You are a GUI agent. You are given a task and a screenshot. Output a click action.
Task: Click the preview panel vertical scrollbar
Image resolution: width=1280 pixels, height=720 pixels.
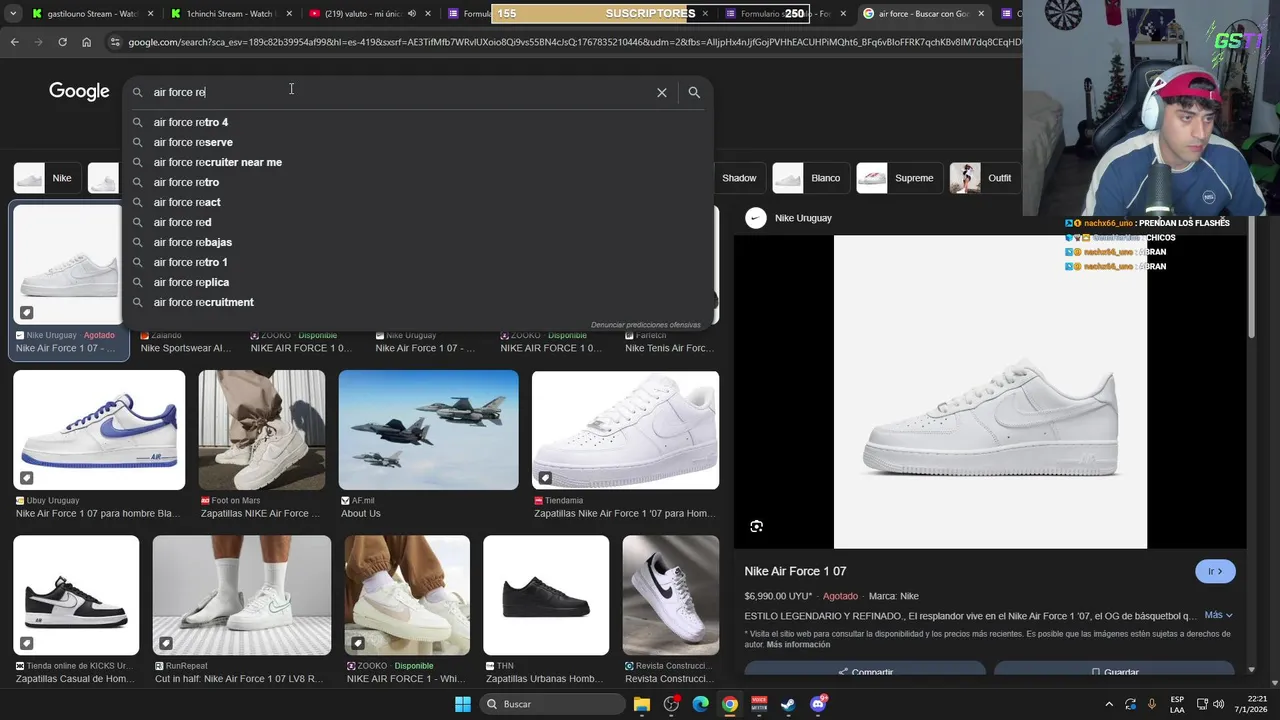(x=1252, y=280)
